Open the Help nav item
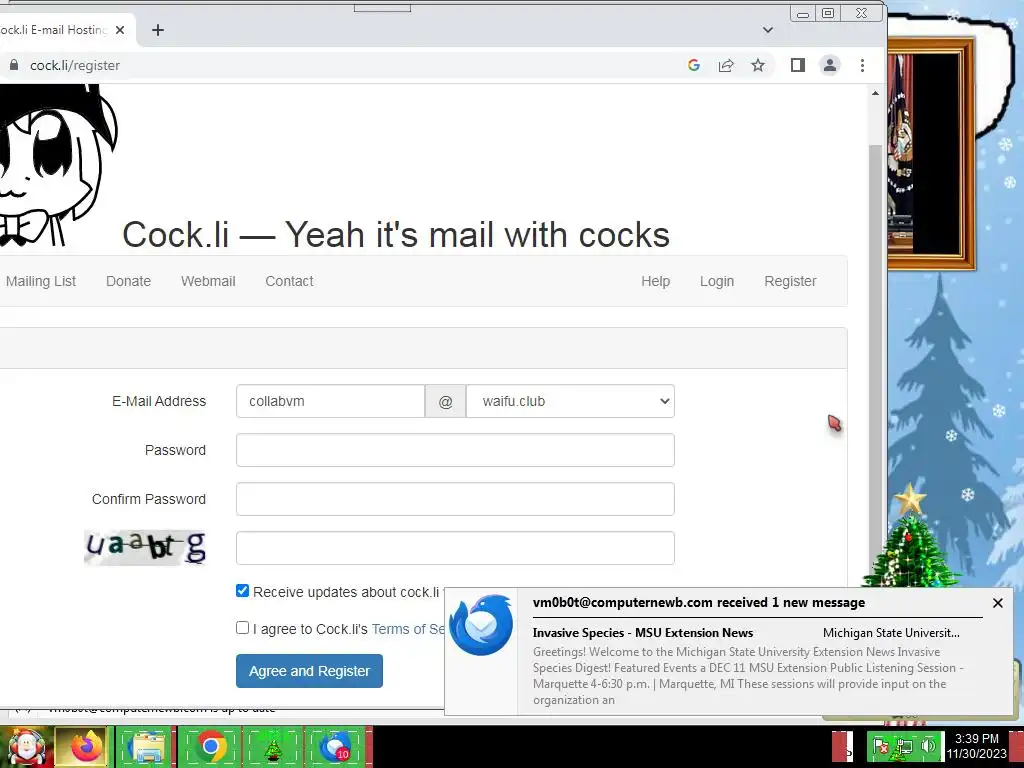 click(x=655, y=281)
